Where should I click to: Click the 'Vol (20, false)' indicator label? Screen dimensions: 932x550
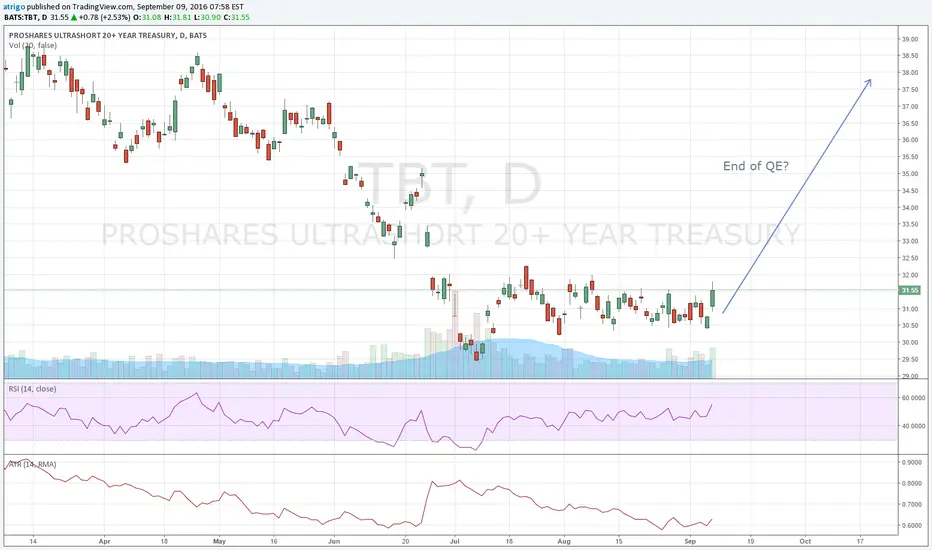pyautogui.click(x=33, y=45)
